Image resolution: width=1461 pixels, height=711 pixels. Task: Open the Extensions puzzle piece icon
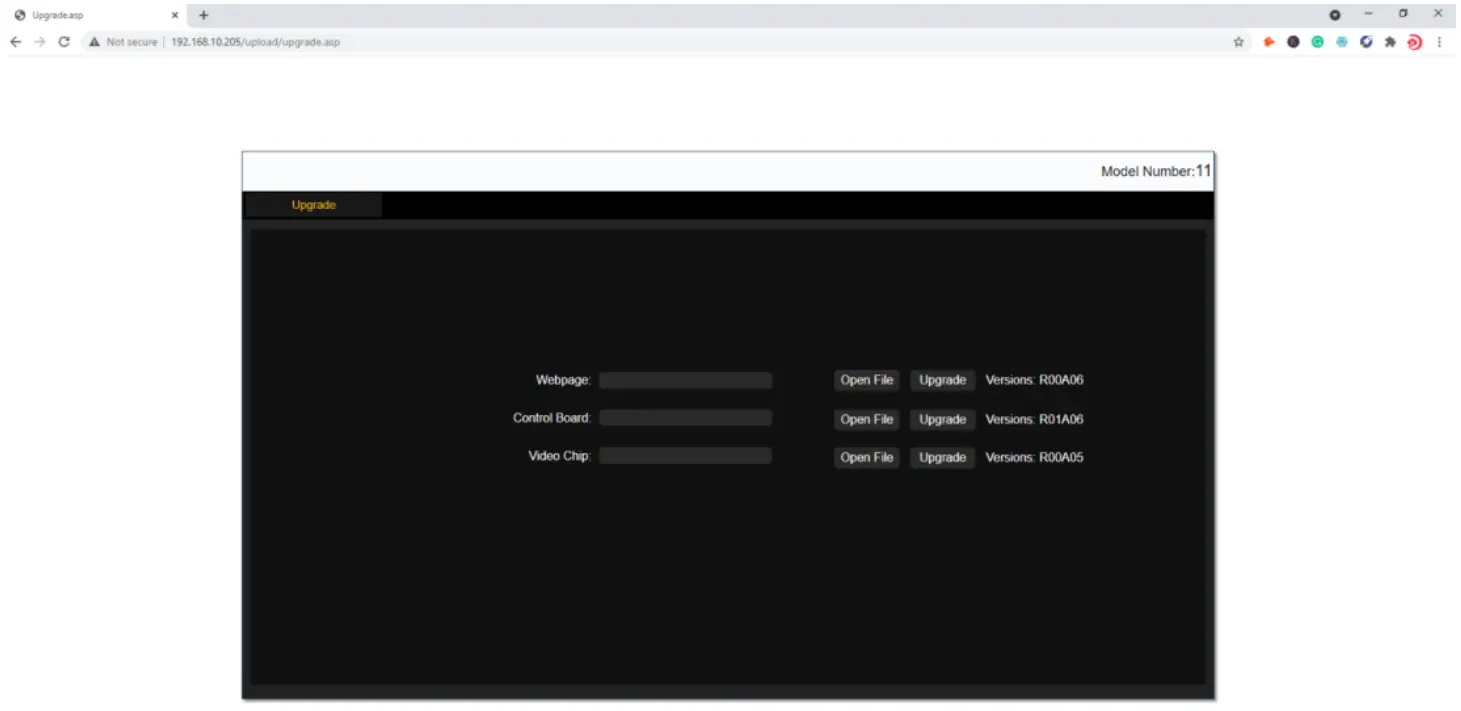1390,42
